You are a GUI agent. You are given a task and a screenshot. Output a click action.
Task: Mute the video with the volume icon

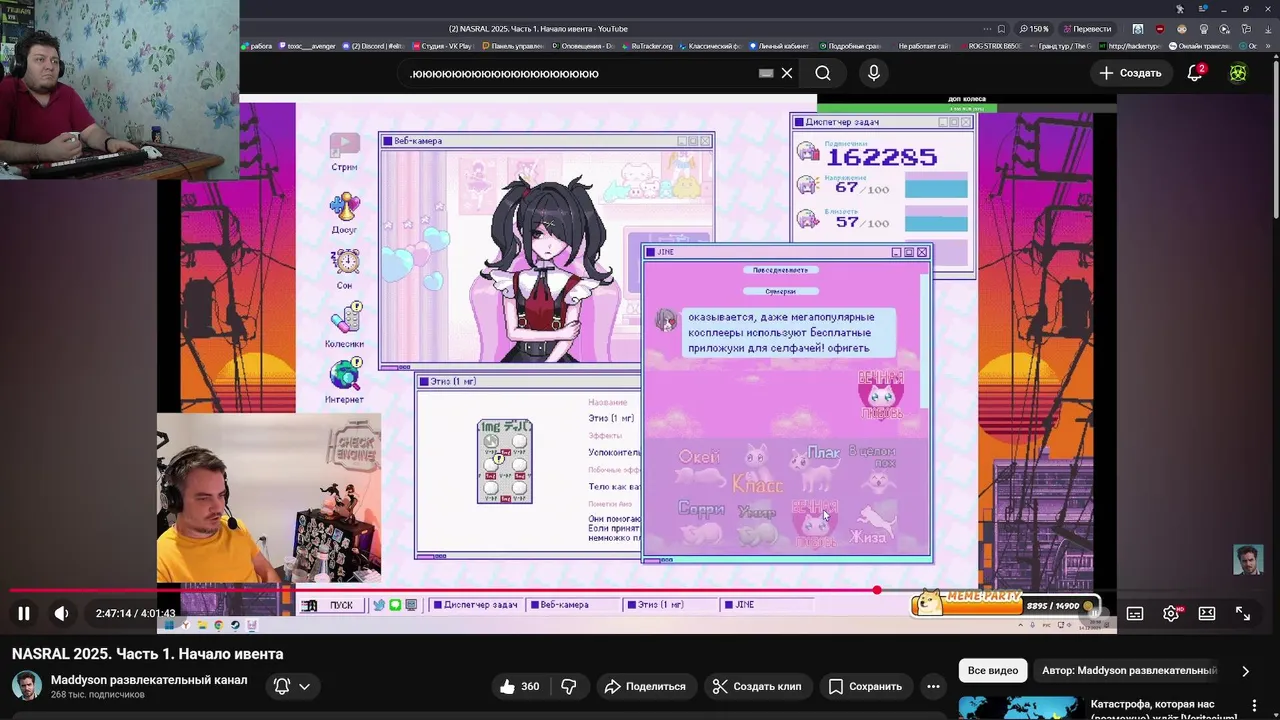pyautogui.click(x=61, y=613)
